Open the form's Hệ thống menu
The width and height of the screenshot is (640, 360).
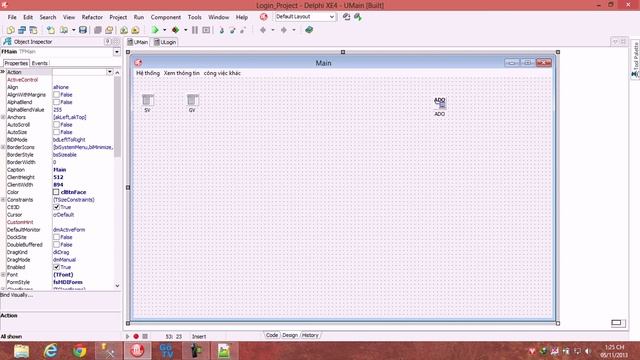point(148,73)
